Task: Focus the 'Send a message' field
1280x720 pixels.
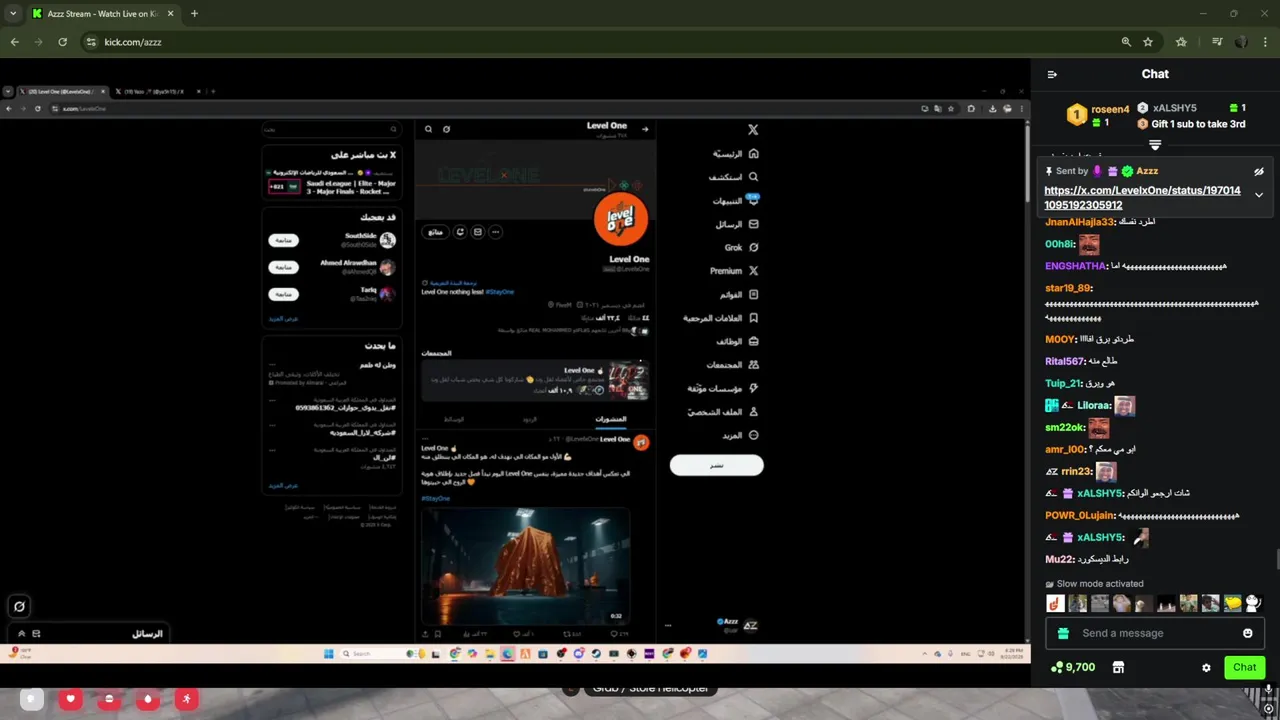Action: [x=1155, y=633]
